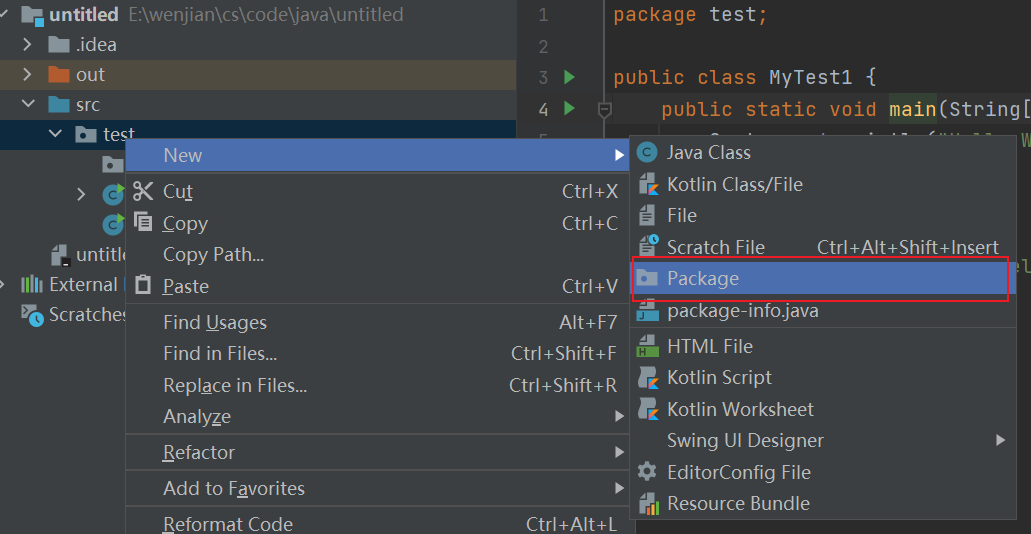The image size is (1031, 534).
Task: Click the untitled.iml file icon
Action: [x=60, y=255]
